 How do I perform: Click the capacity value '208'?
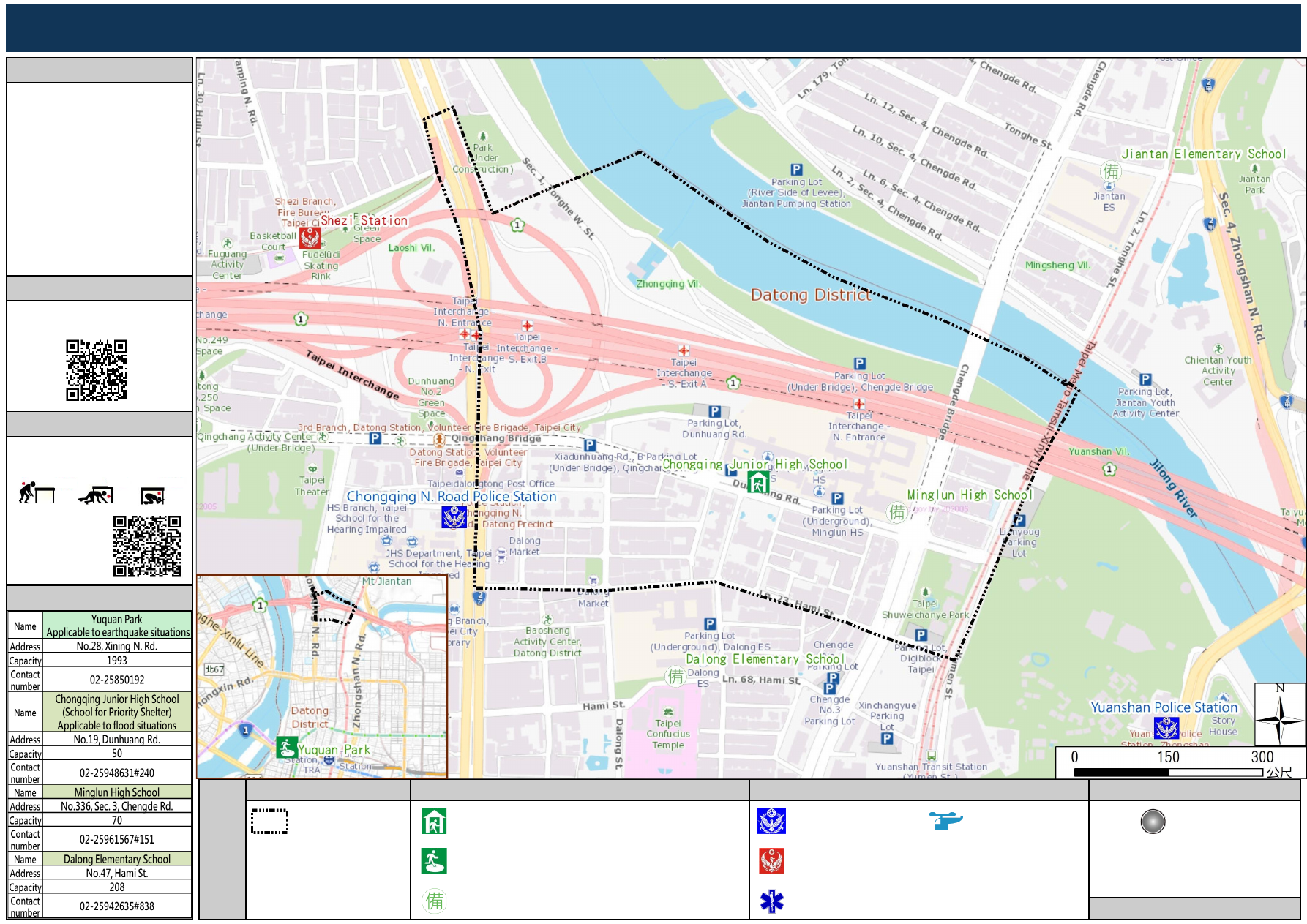[x=117, y=887]
